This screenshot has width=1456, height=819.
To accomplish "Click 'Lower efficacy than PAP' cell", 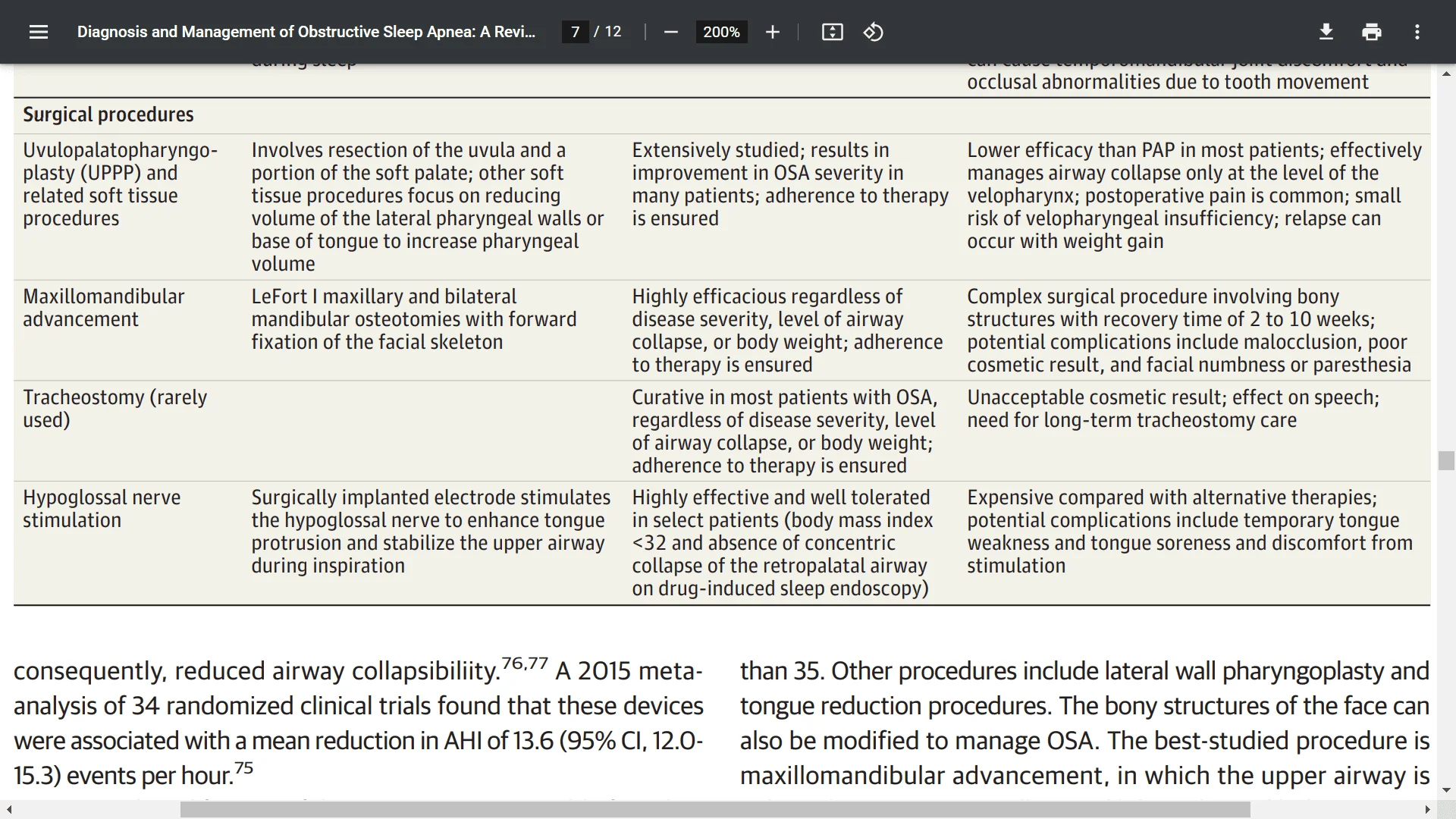I will (1194, 196).
